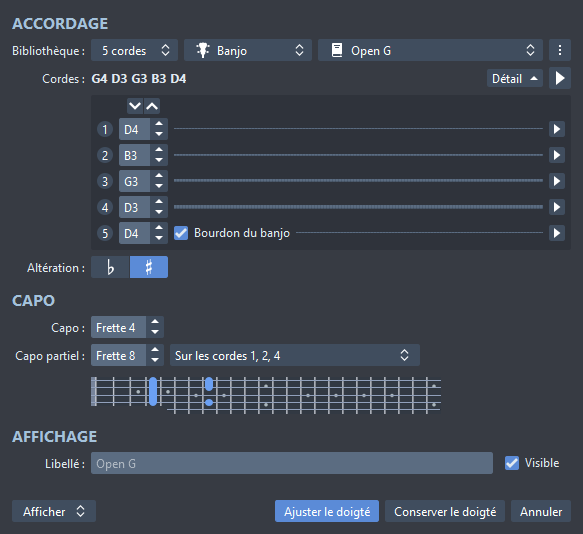Click Ajuster le doigté button
This screenshot has width=583, height=534.
[327, 511]
